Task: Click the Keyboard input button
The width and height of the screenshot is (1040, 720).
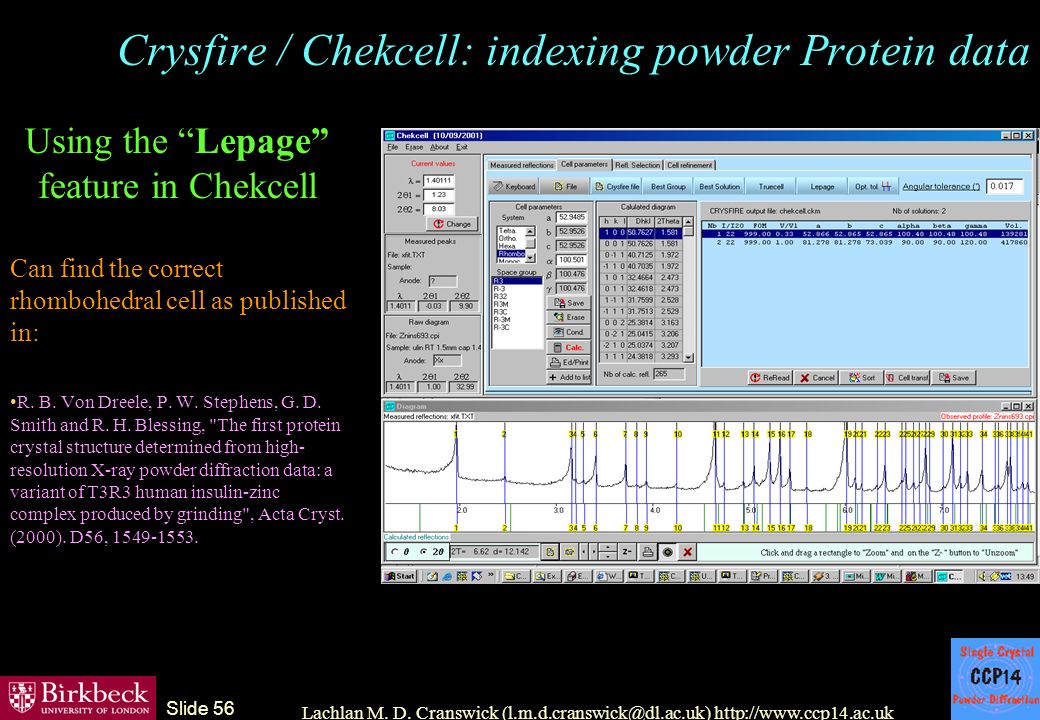Action: [514, 187]
